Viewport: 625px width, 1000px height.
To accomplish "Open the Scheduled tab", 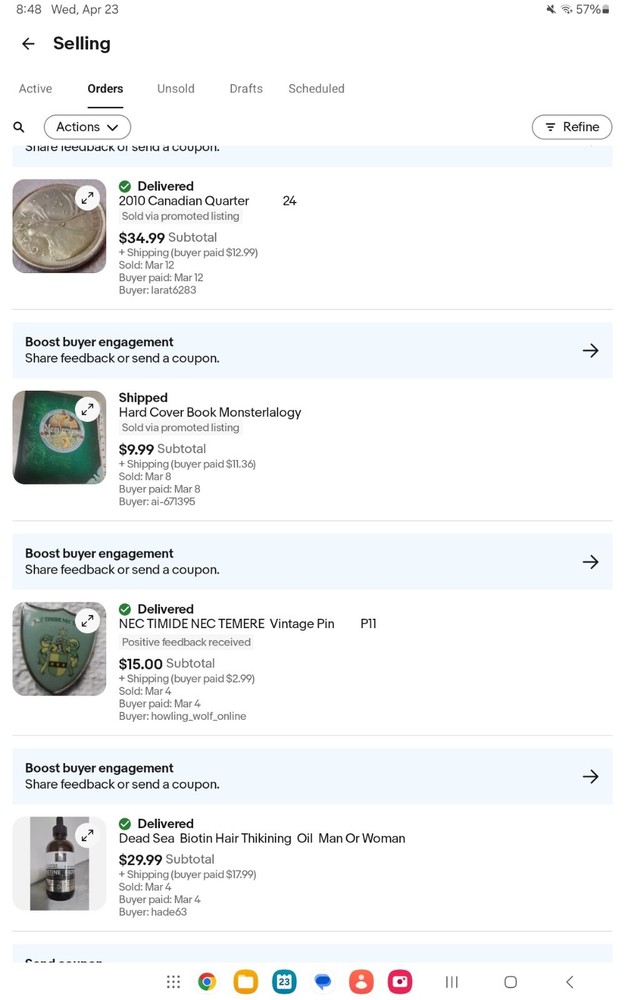I will coord(316,89).
